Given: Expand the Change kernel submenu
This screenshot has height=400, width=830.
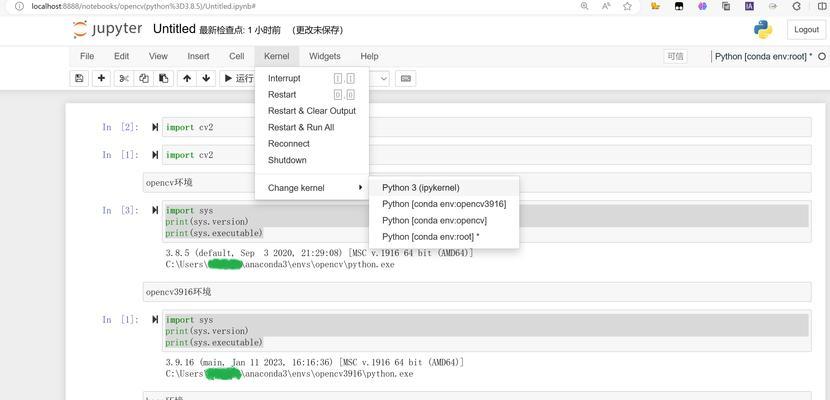Looking at the screenshot, I should coord(312,188).
